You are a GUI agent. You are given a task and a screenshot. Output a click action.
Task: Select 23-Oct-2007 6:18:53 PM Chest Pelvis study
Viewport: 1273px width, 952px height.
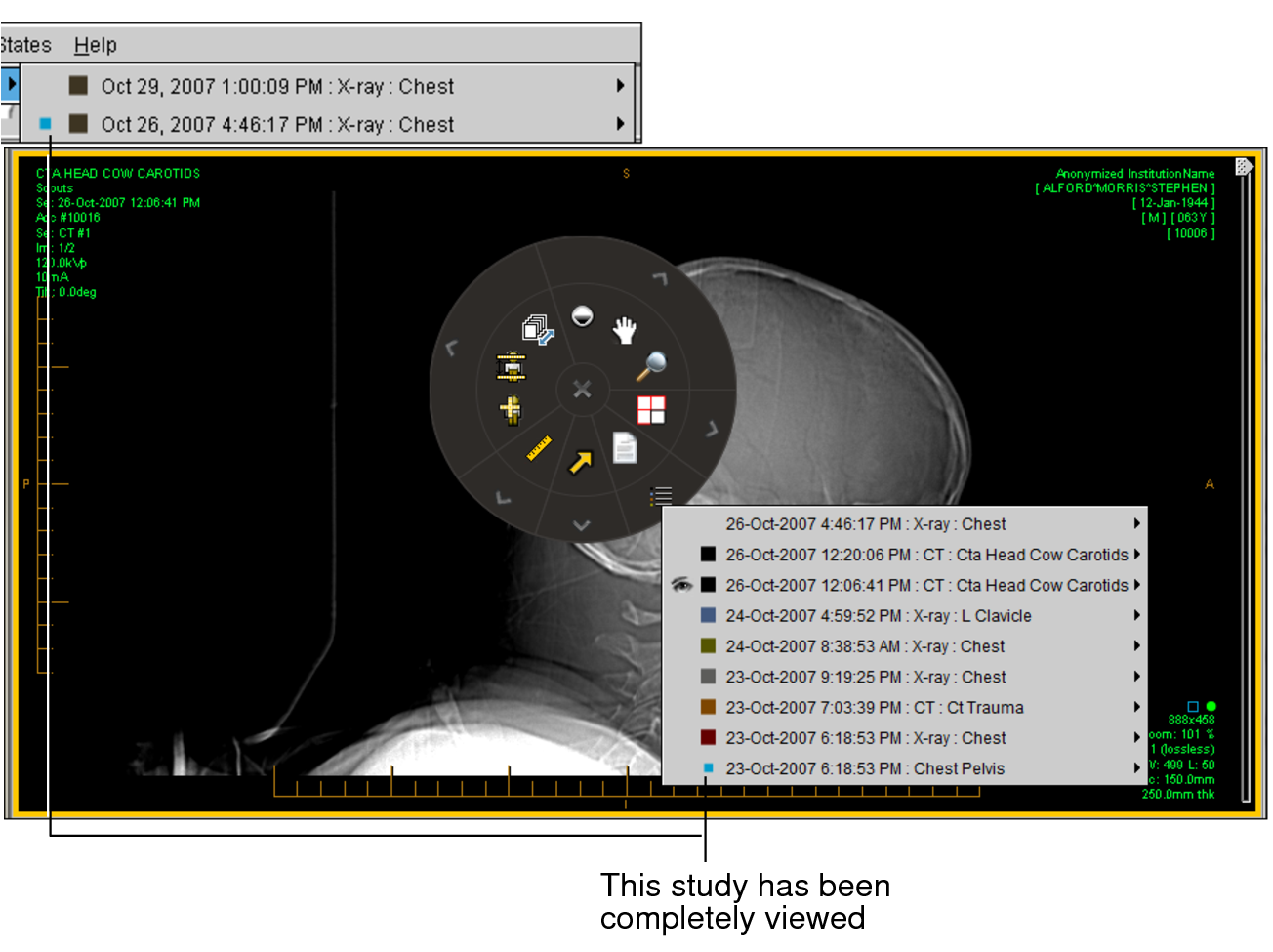(864, 768)
